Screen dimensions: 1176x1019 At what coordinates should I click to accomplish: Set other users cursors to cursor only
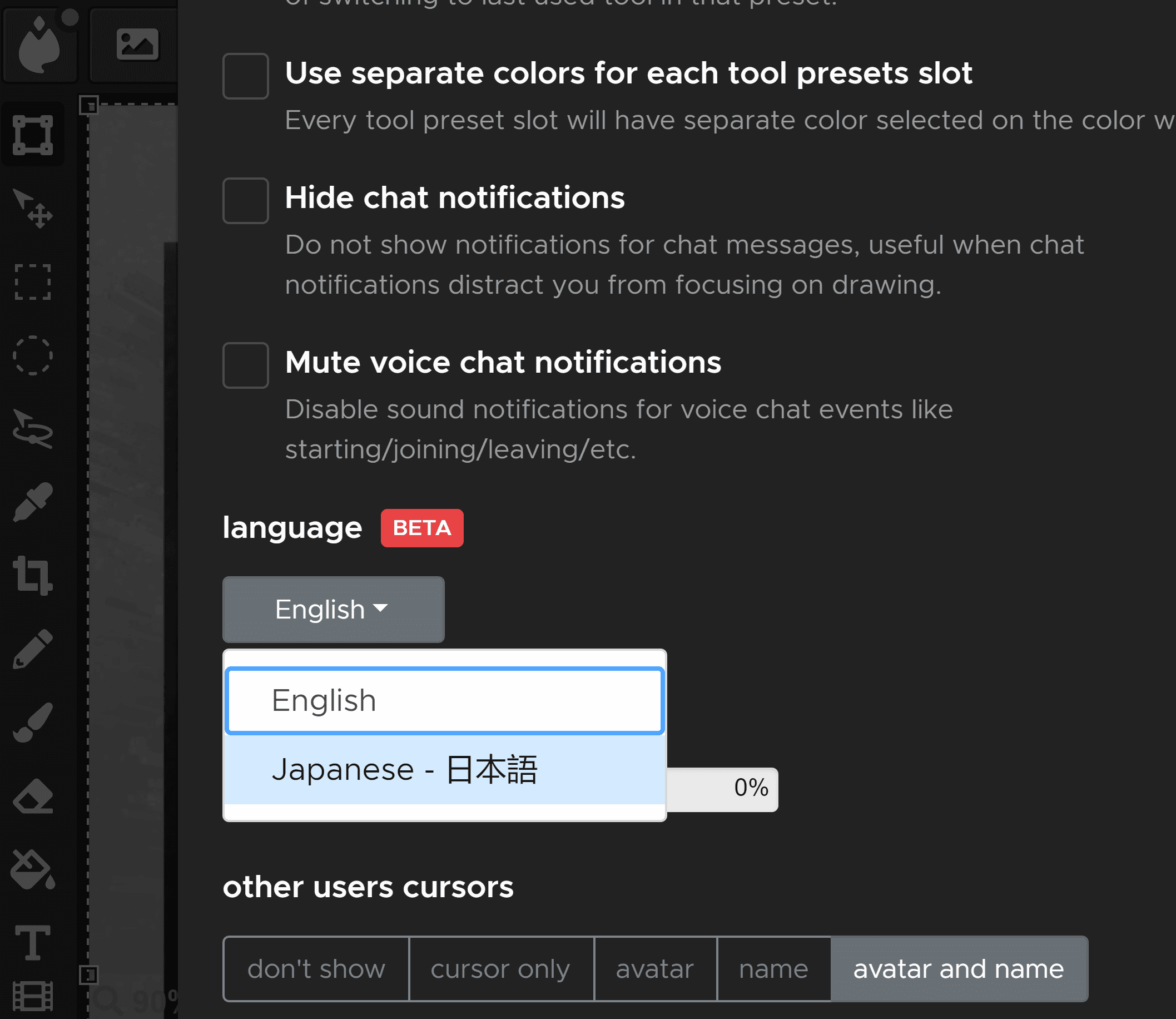501,969
